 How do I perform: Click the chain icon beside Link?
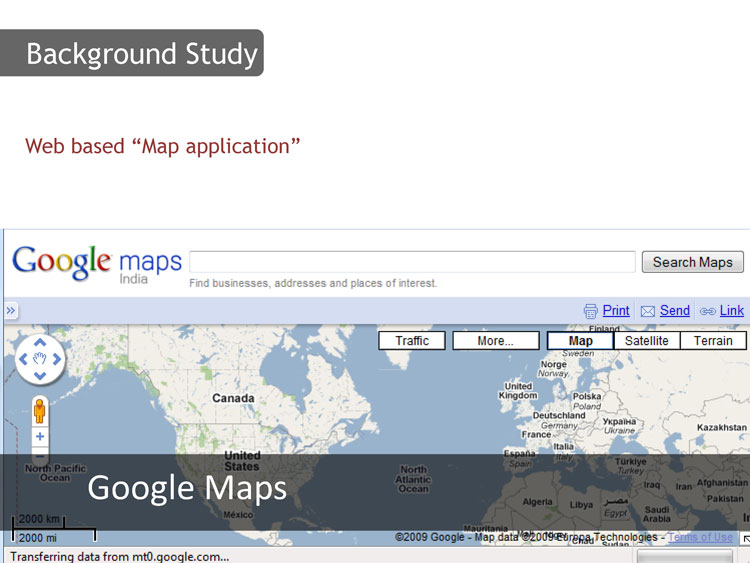(707, 311)
